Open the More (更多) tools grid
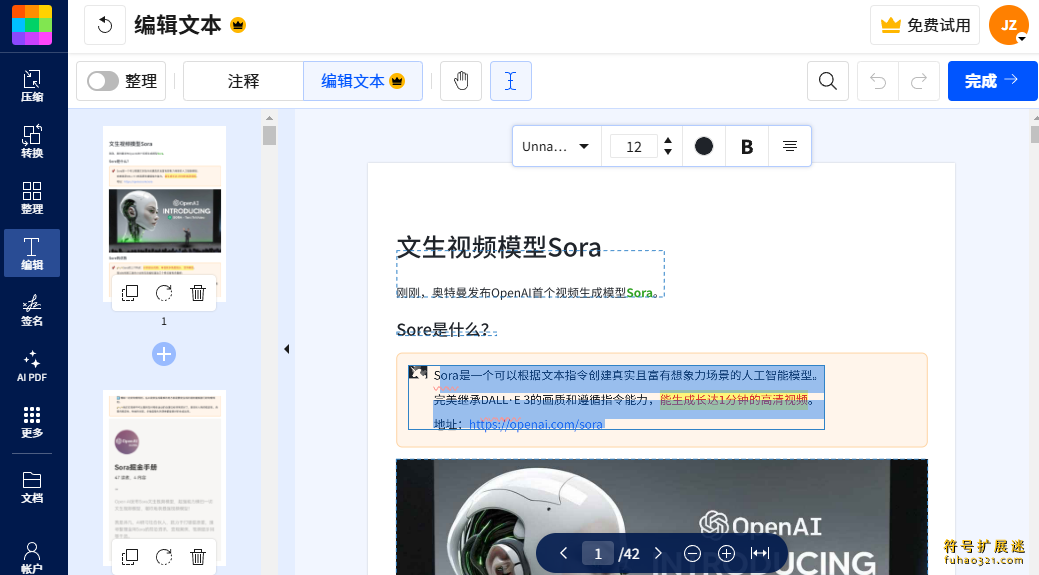 click(x=32, y=421)
